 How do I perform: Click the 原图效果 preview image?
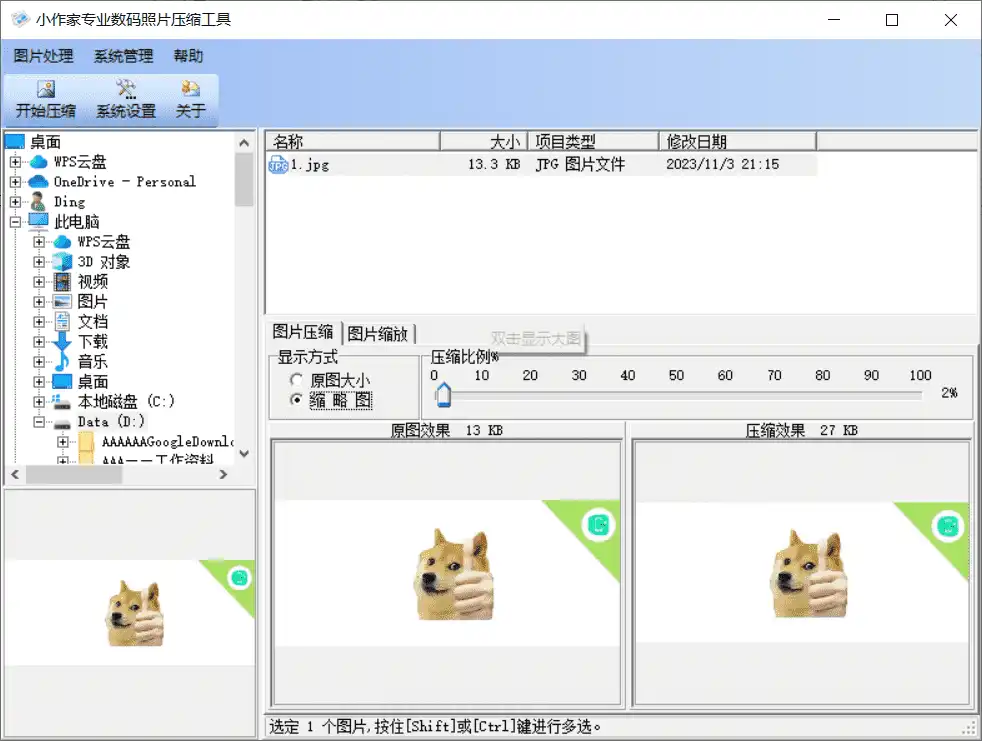(x=447, y=573)
